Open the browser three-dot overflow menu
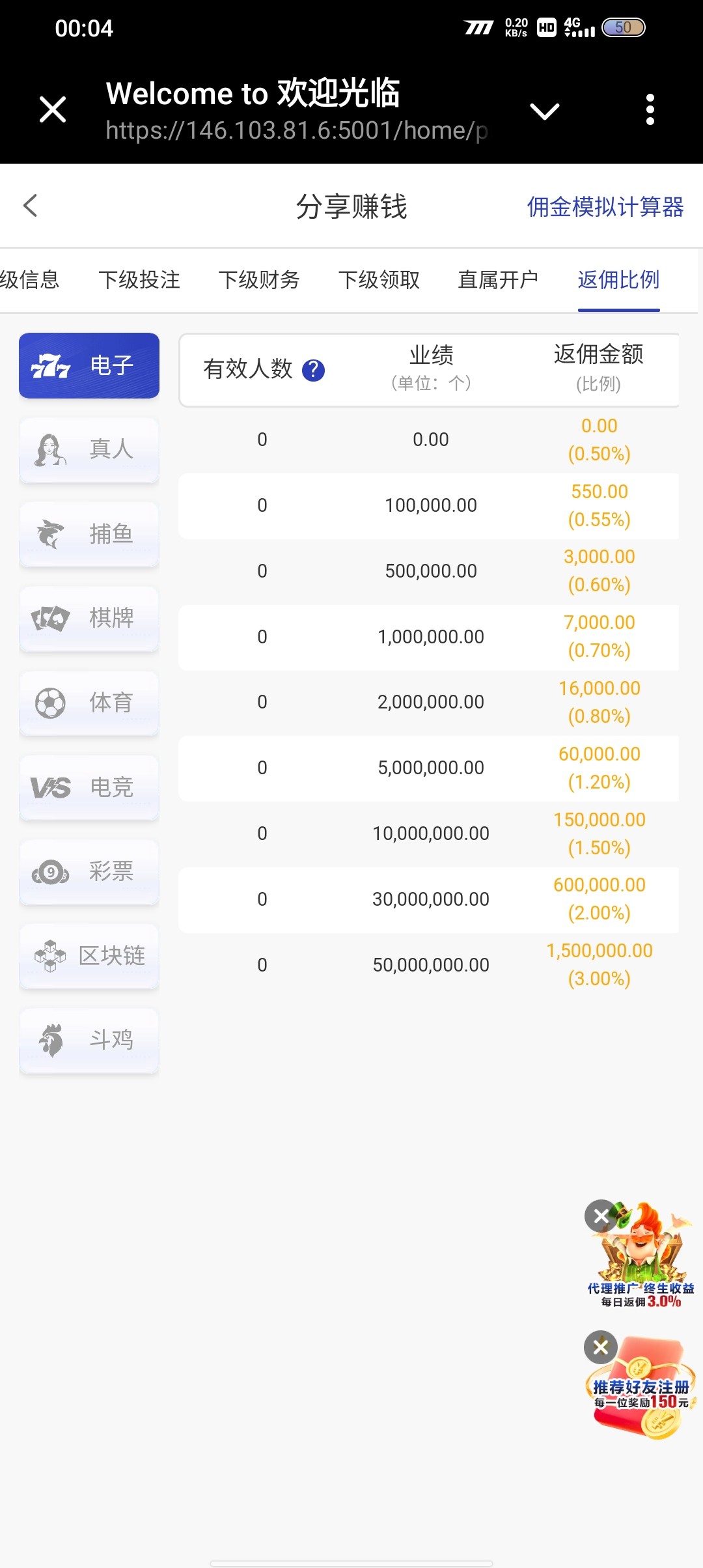The image size is (703, 1568). point(650,109)
